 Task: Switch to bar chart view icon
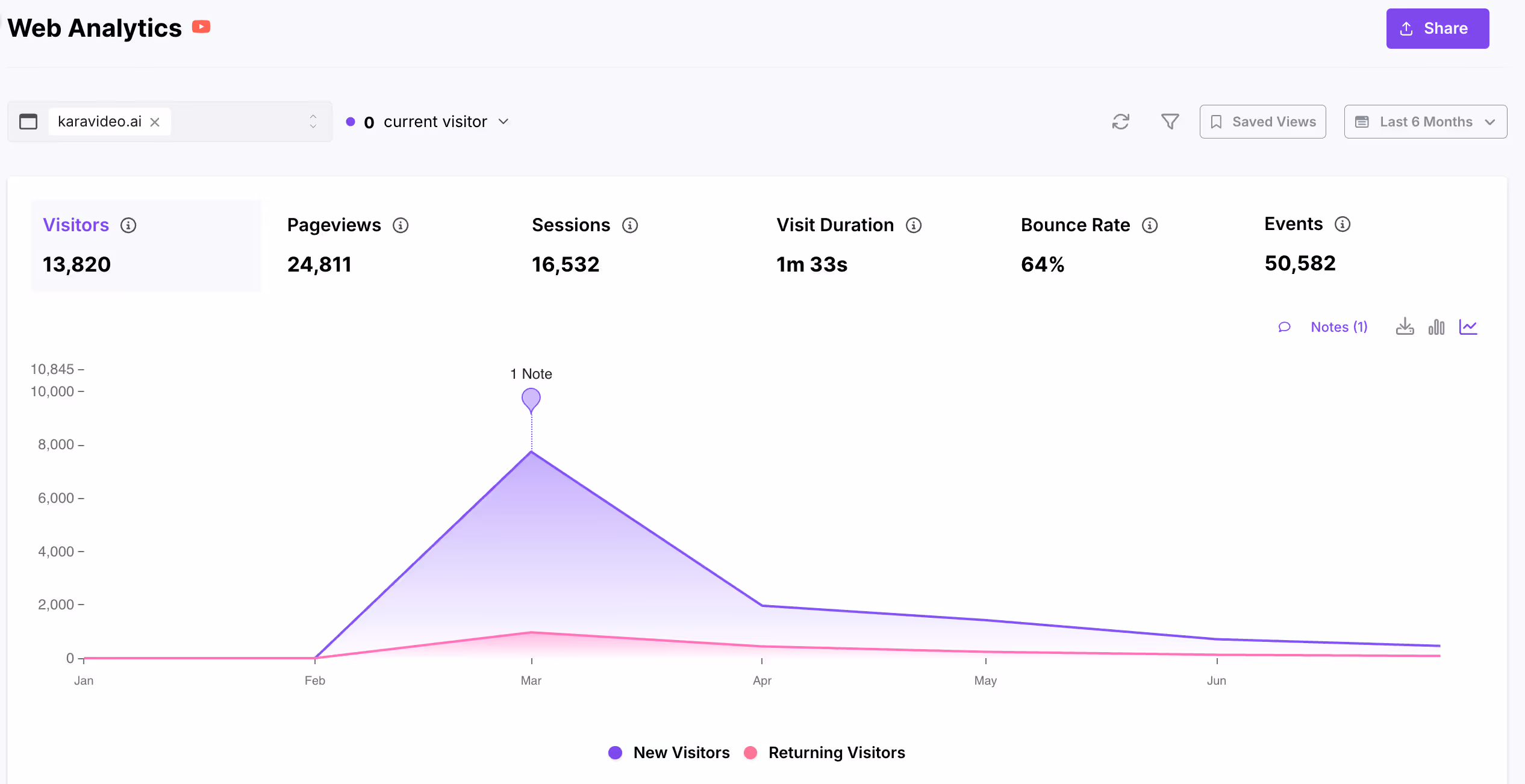tap(1436, 327)
